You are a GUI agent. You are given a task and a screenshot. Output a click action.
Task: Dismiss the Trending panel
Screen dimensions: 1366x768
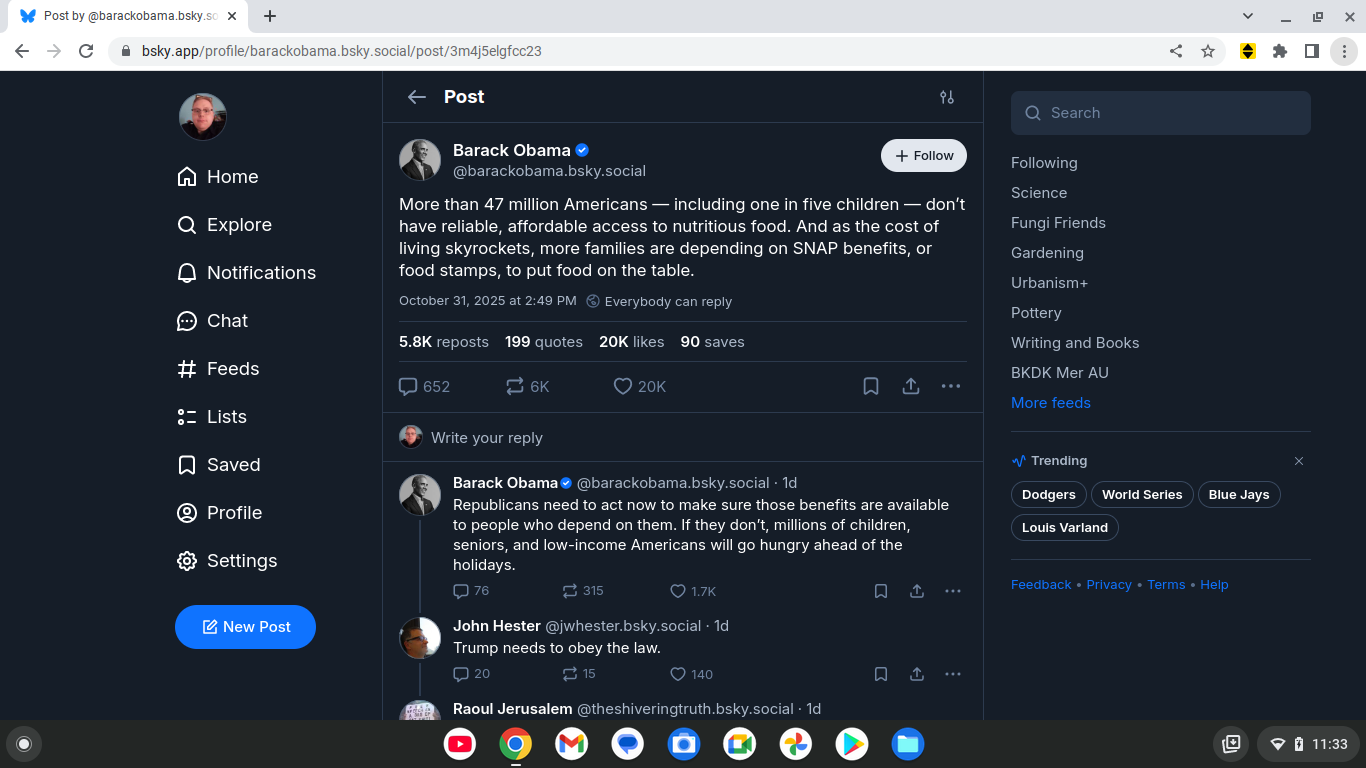tap(1299, 461)
